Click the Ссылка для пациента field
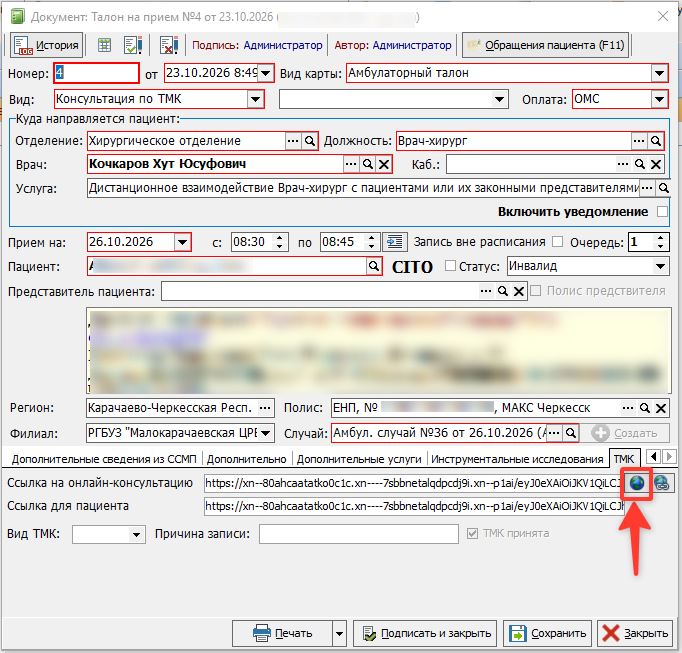 414,506
